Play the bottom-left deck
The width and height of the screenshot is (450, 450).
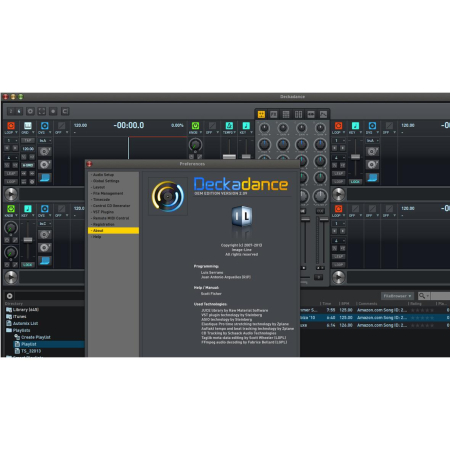pos(11,277)
